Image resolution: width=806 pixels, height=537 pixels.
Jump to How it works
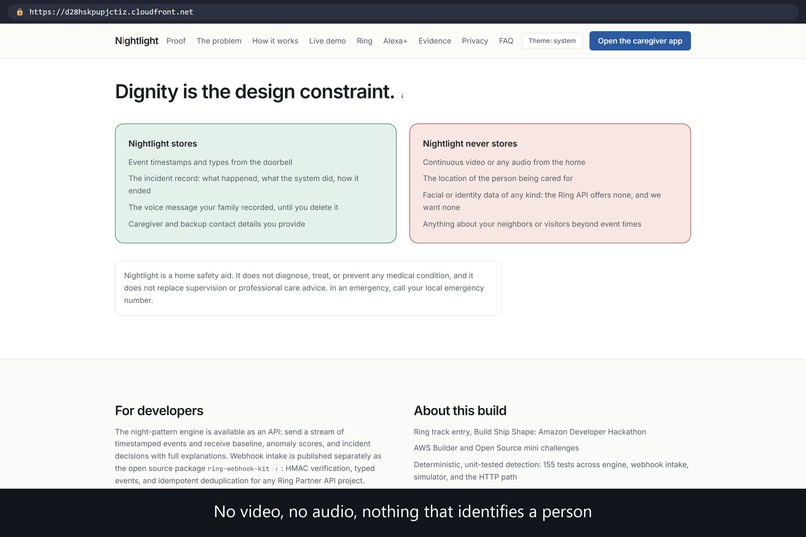pyautogui.click(x=275, y=41)
